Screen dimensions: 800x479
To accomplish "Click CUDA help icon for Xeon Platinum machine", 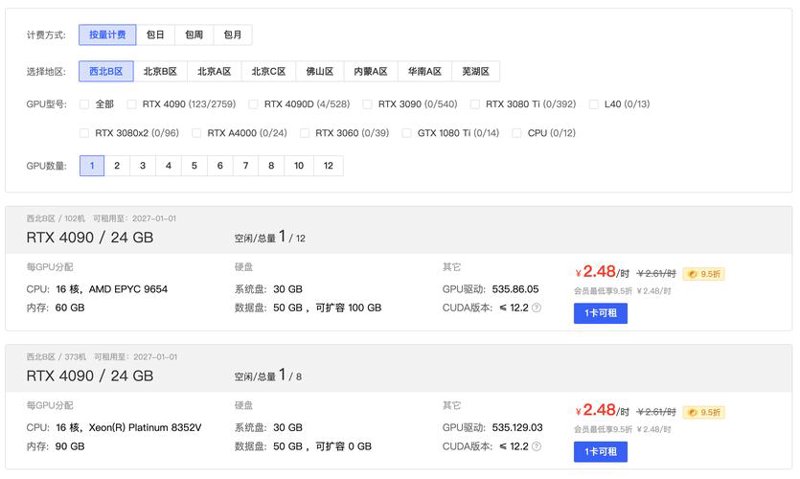I will tap(536, 446).
